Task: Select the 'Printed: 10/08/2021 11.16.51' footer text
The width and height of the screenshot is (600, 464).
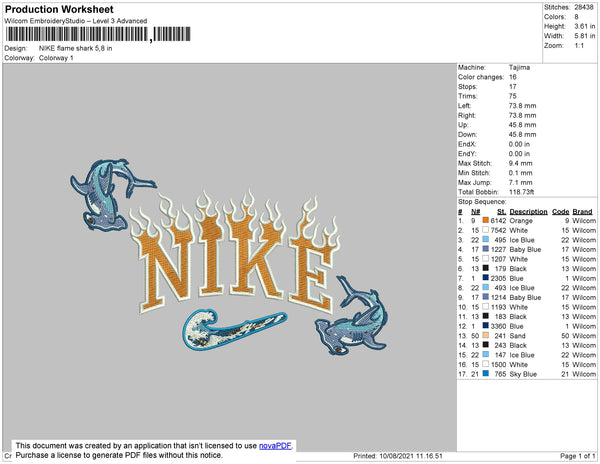Action: [x=398, y=456]
